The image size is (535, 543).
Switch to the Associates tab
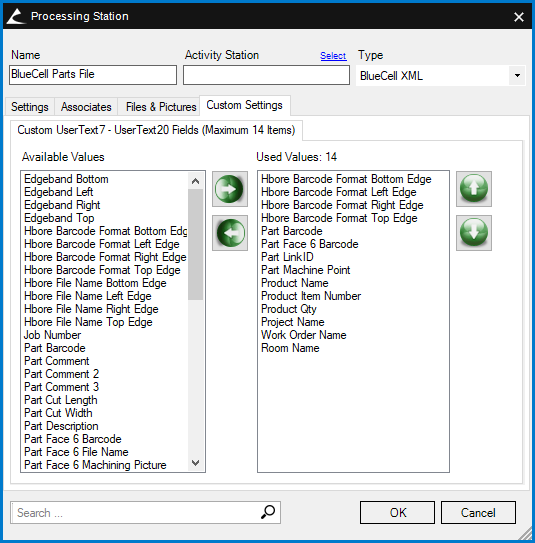[x=86, y=107]
